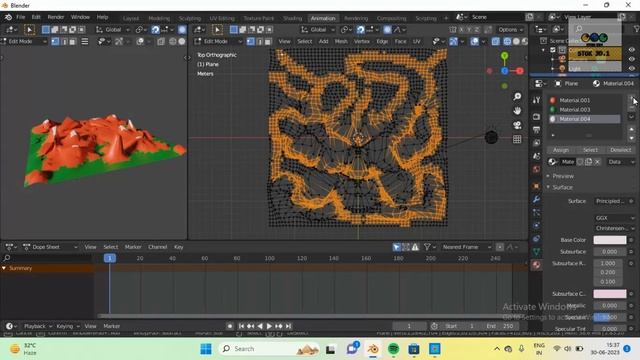Toggle snapping magnet in Top Orthographic viewport
This screenshot has width=640, height=360.
coord(360,30)
